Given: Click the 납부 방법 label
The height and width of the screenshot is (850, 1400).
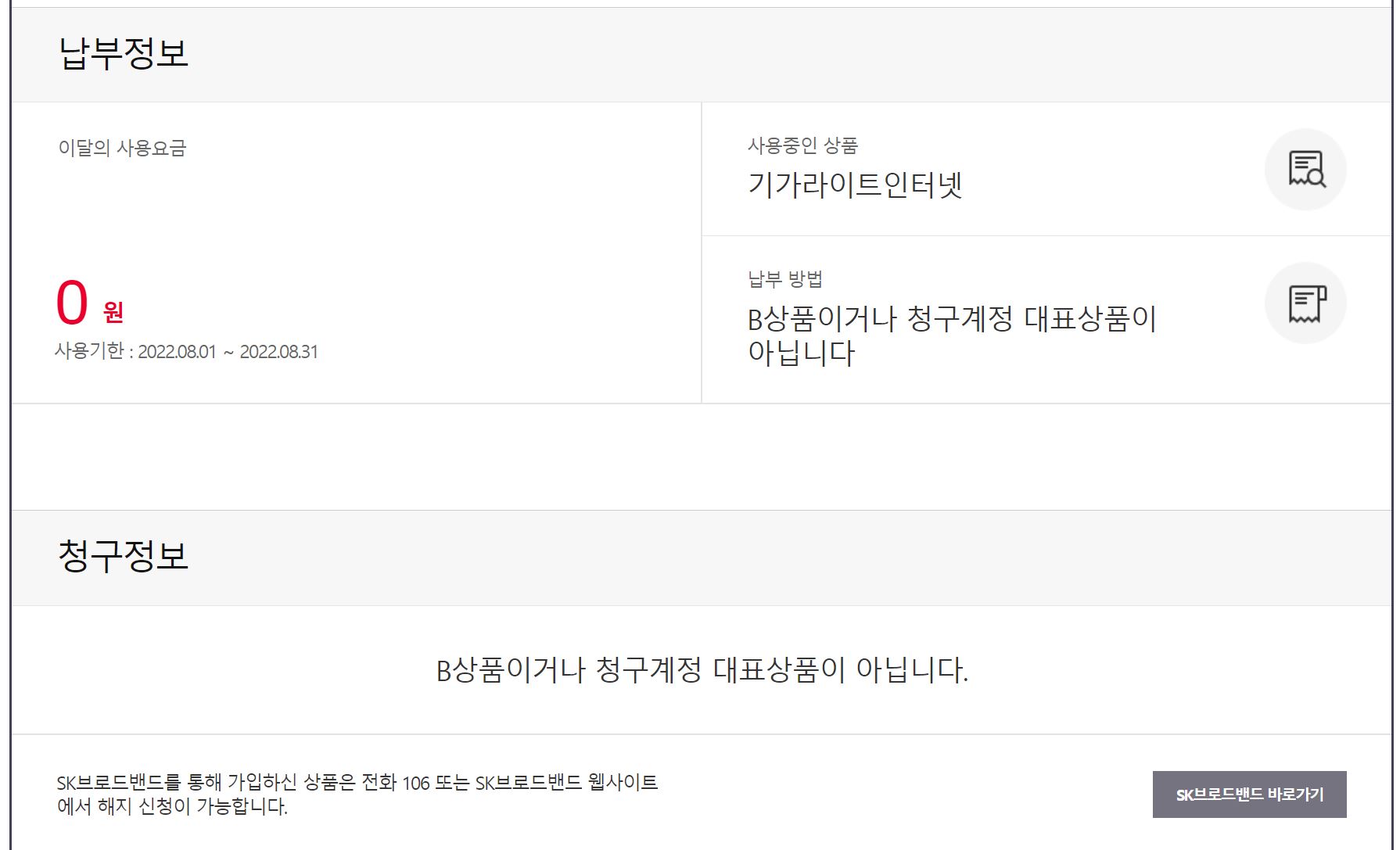Looking at the screenshot, I should click(x=785, y=279).
